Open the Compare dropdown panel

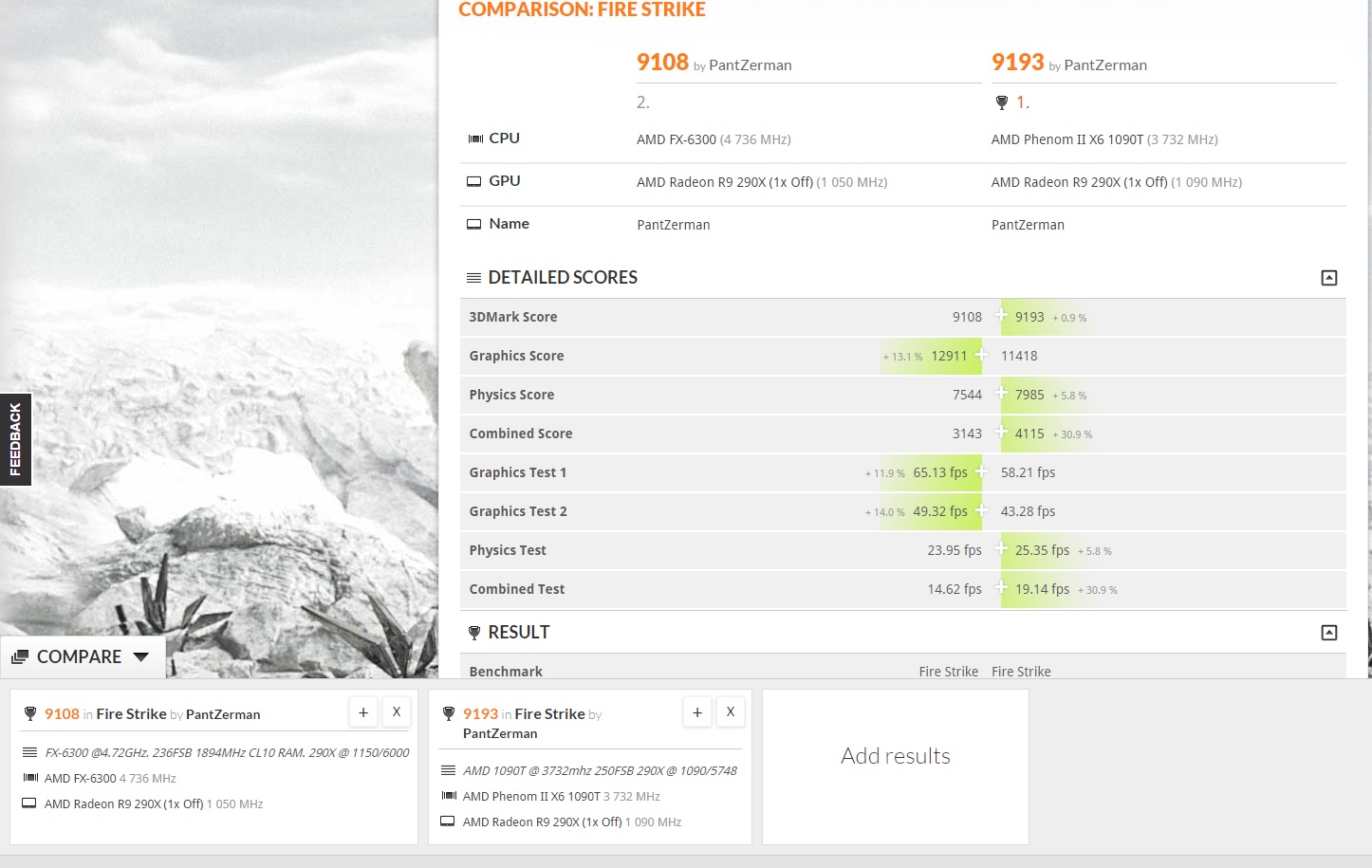pos(83,656)
